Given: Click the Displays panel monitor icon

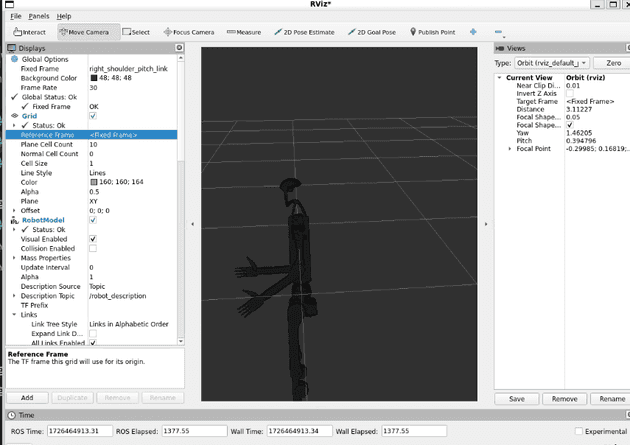Looking at the screenshot, I should (12, 48).
